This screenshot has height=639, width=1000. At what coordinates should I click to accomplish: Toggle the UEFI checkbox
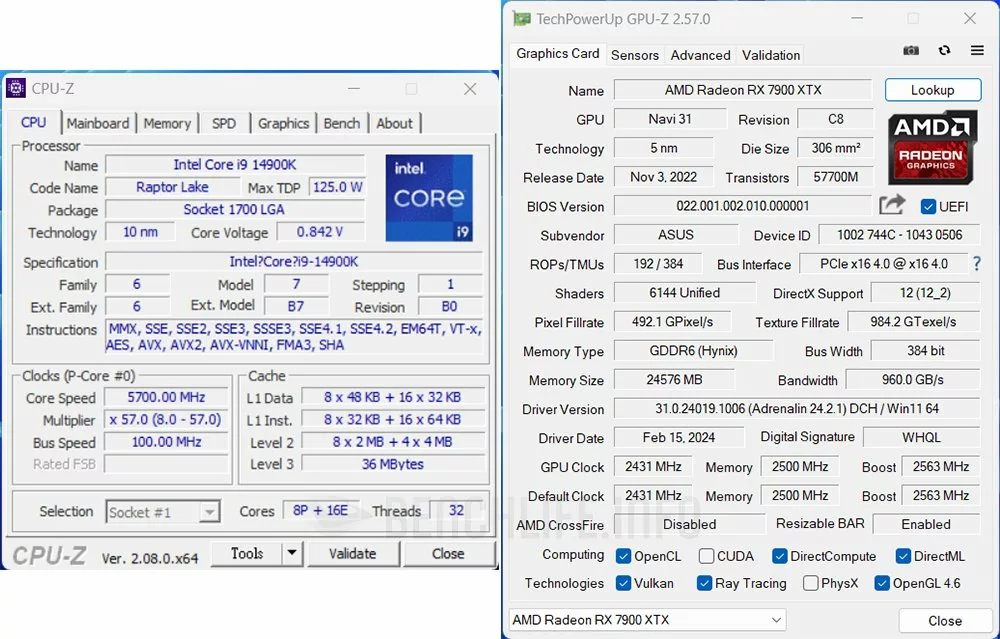coord(928,206)
